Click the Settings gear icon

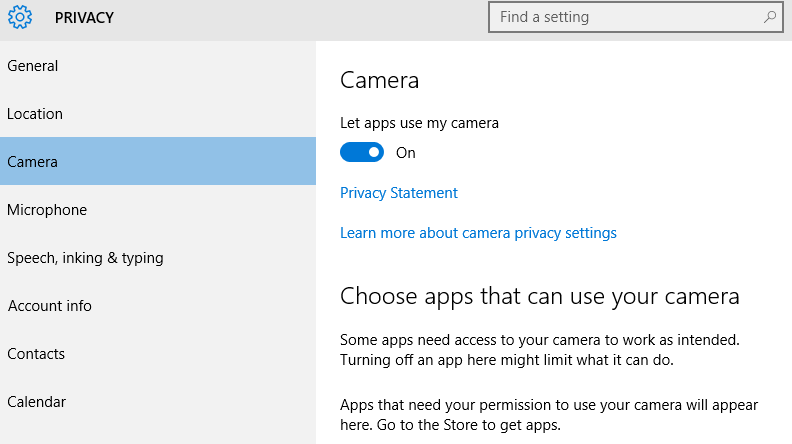click(20, 17)
